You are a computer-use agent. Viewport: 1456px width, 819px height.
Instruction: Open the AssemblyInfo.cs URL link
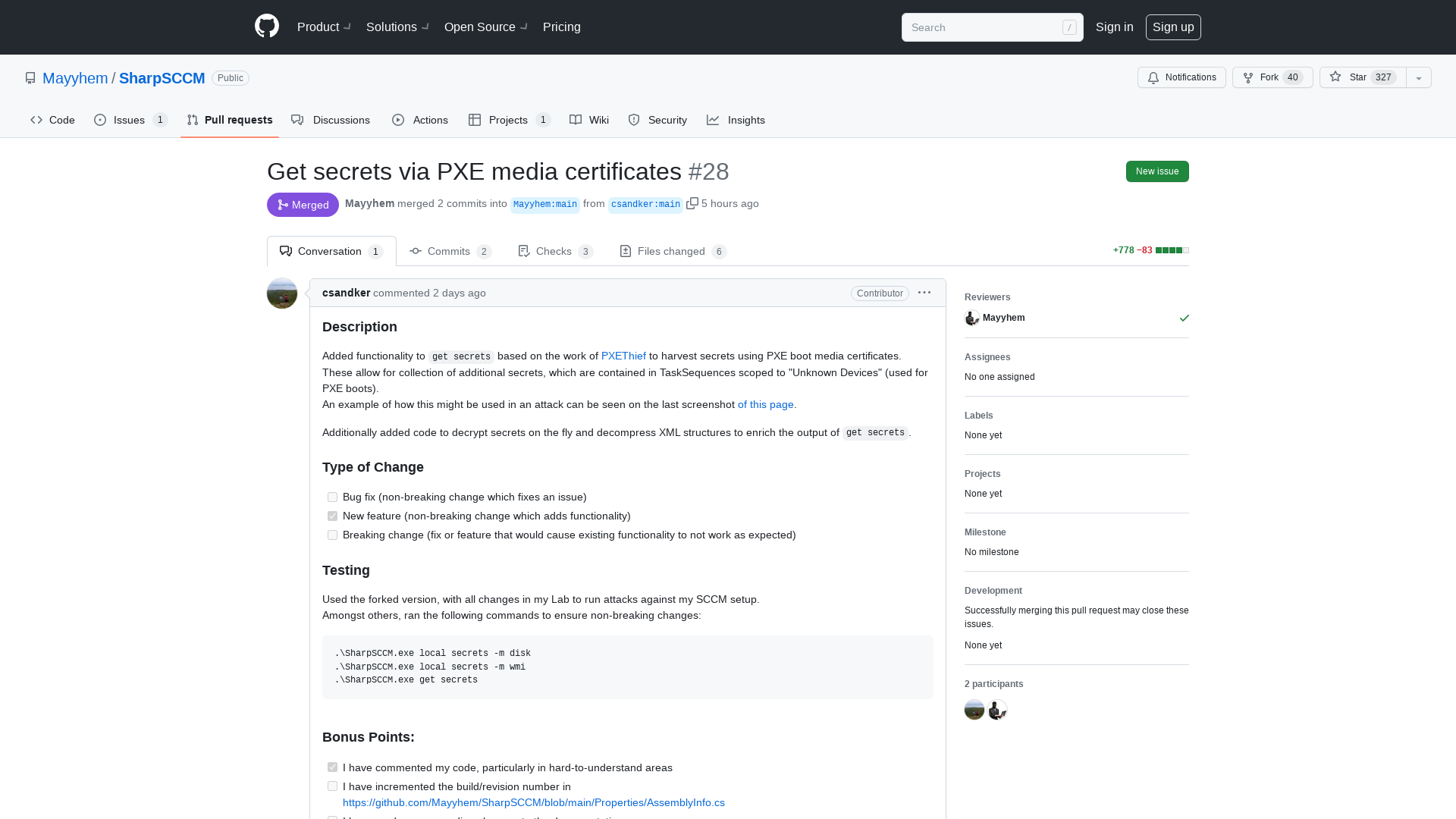[x=534, y=802]
